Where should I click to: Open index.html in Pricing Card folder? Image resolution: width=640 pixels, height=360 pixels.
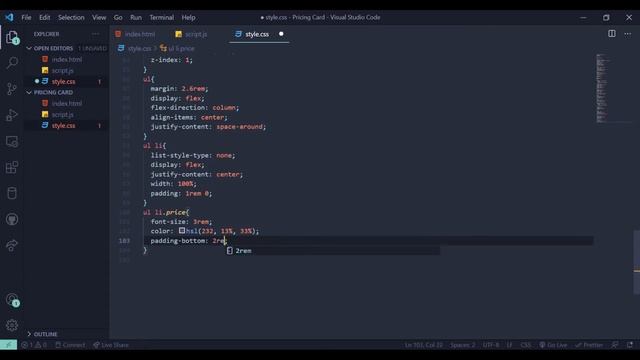67,104
